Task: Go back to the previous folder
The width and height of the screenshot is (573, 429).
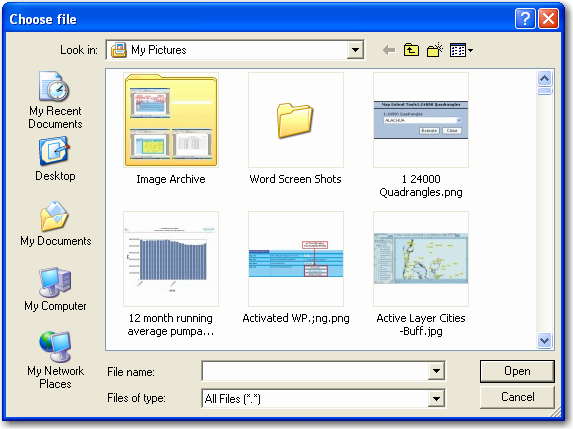Action: (x=389, y=50)
